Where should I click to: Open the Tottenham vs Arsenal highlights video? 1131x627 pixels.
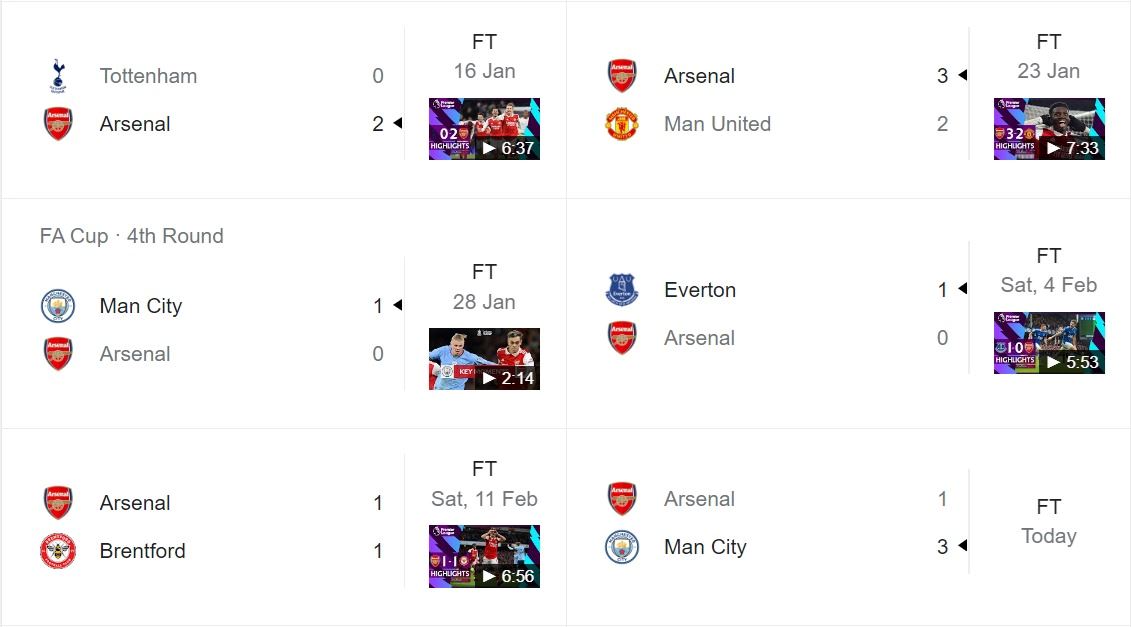[484, 128]
